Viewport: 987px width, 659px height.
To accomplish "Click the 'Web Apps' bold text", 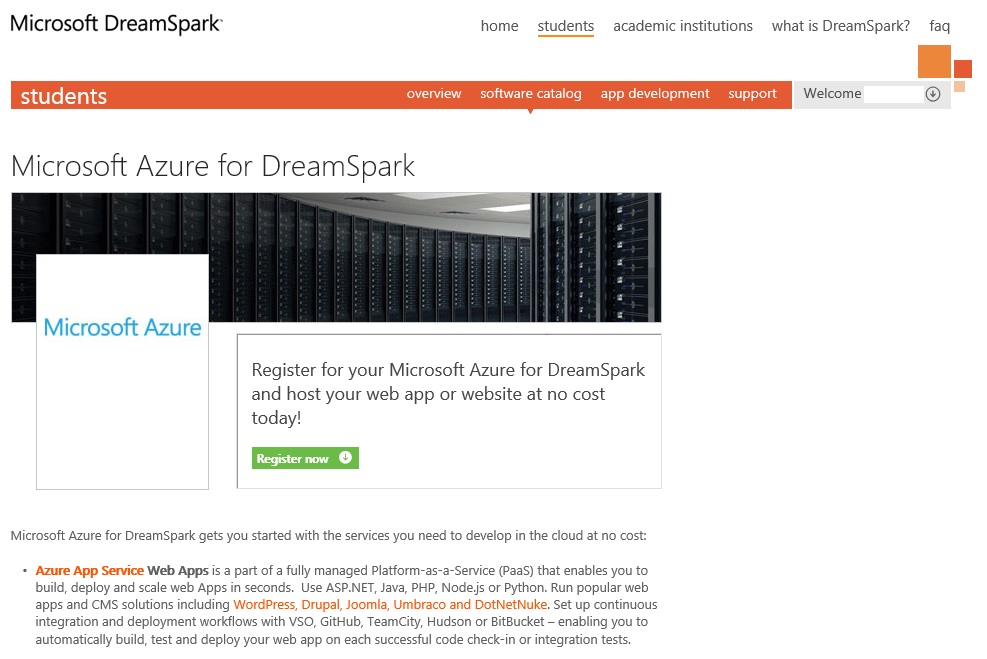I will pyautogui.click(x=178, y=570).
